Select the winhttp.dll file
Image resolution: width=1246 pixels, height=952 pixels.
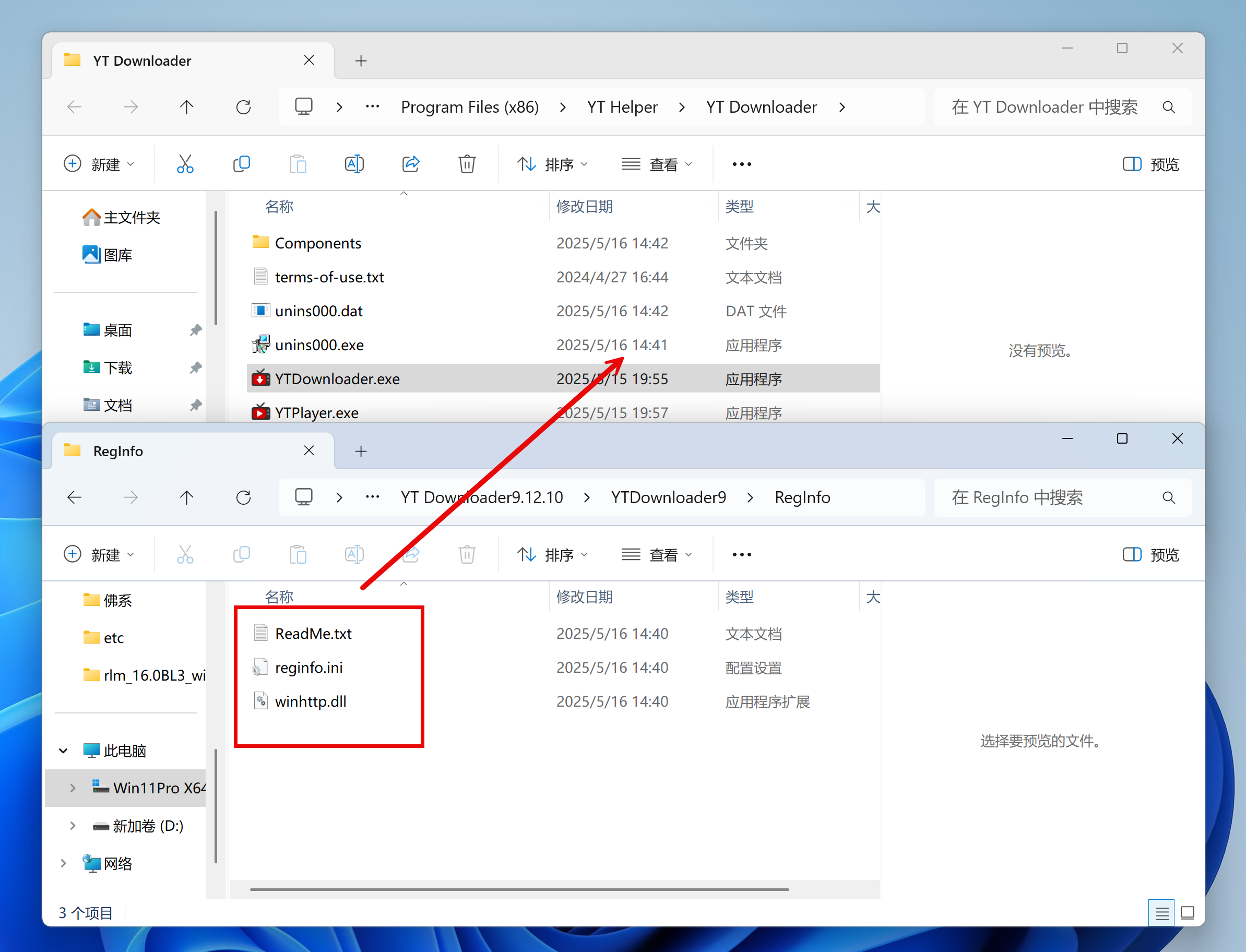click(x=311, y=701)
